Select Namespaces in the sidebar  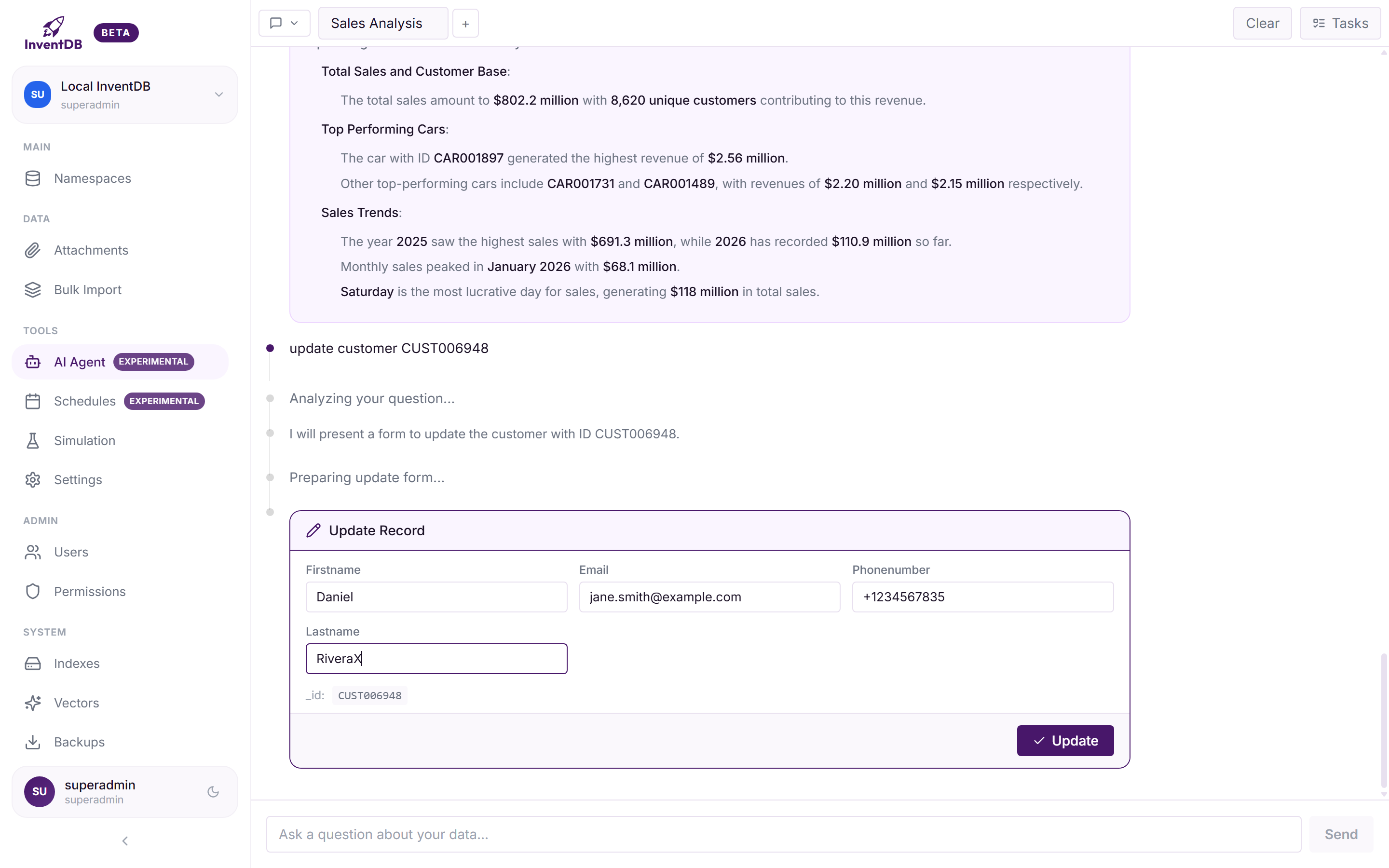click(x=93, y=178)
